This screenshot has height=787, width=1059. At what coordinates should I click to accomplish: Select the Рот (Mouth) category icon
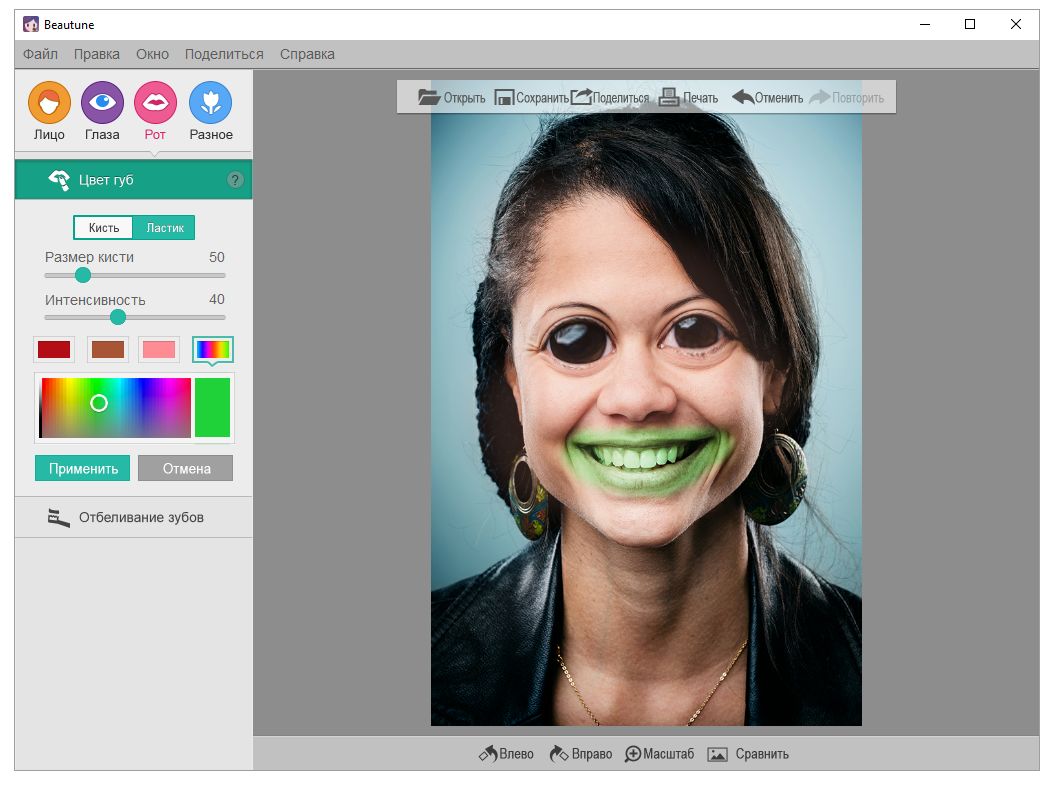tap(155, 103)
